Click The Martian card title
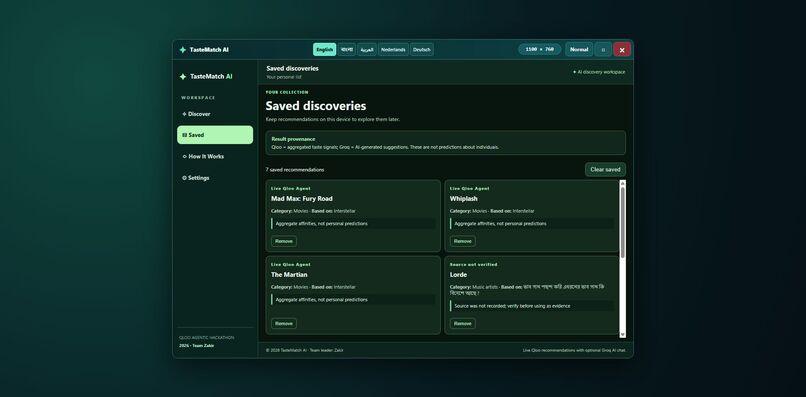The height and width of the screenshot is (397, 806). coord(289,275)
